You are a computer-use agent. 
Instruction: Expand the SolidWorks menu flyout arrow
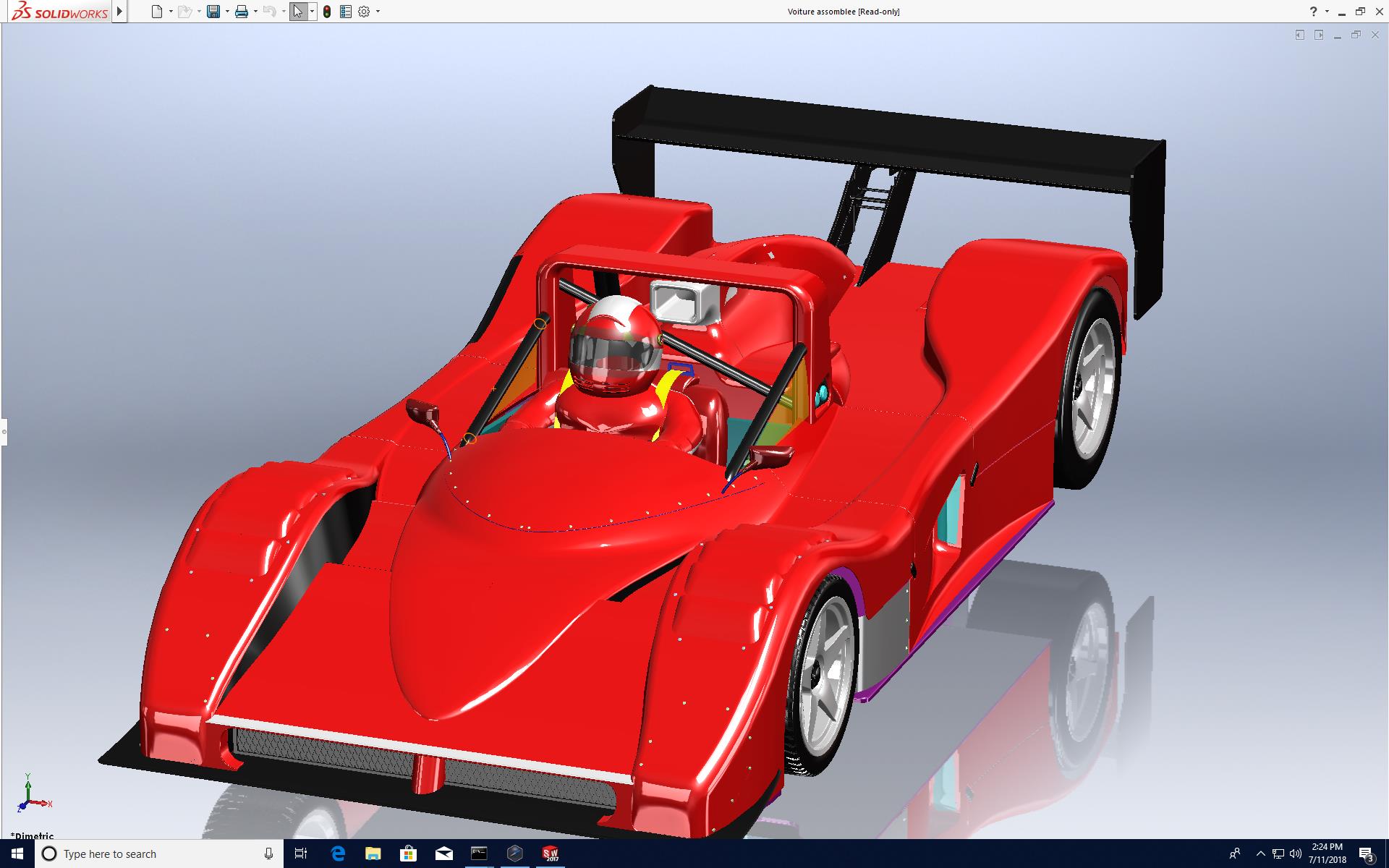tap(120, 12)
